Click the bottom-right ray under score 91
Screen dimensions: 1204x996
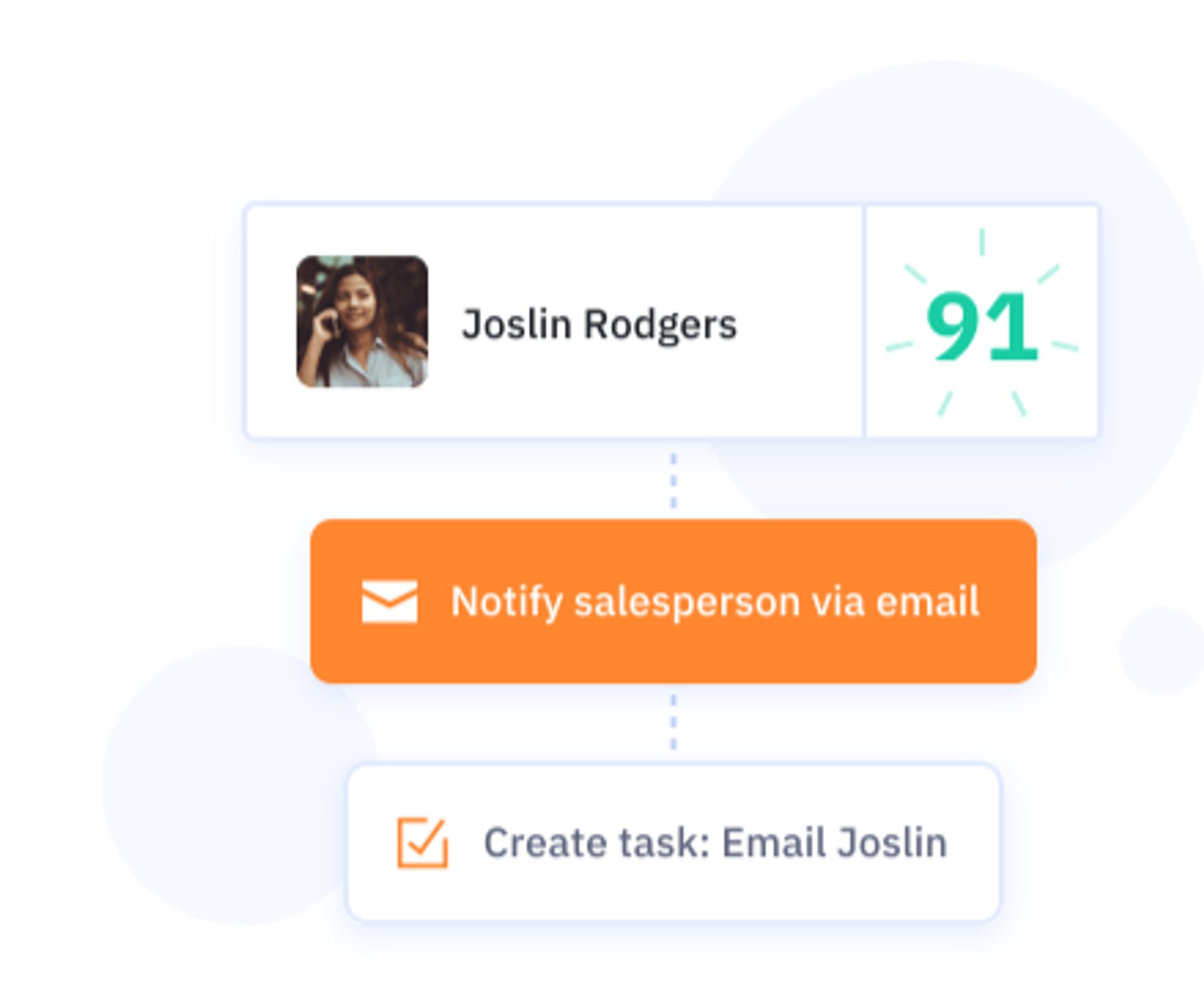coord(1019,403)
